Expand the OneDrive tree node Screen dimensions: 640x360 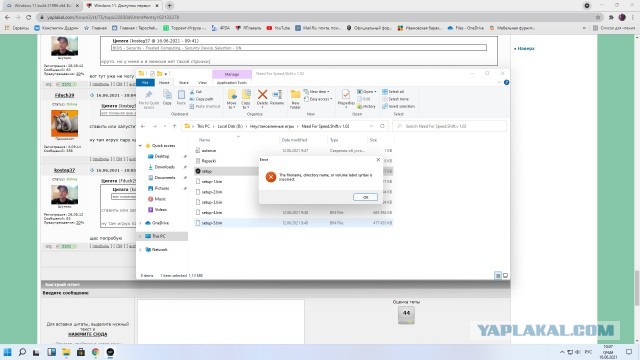click(x=141, y=223)
